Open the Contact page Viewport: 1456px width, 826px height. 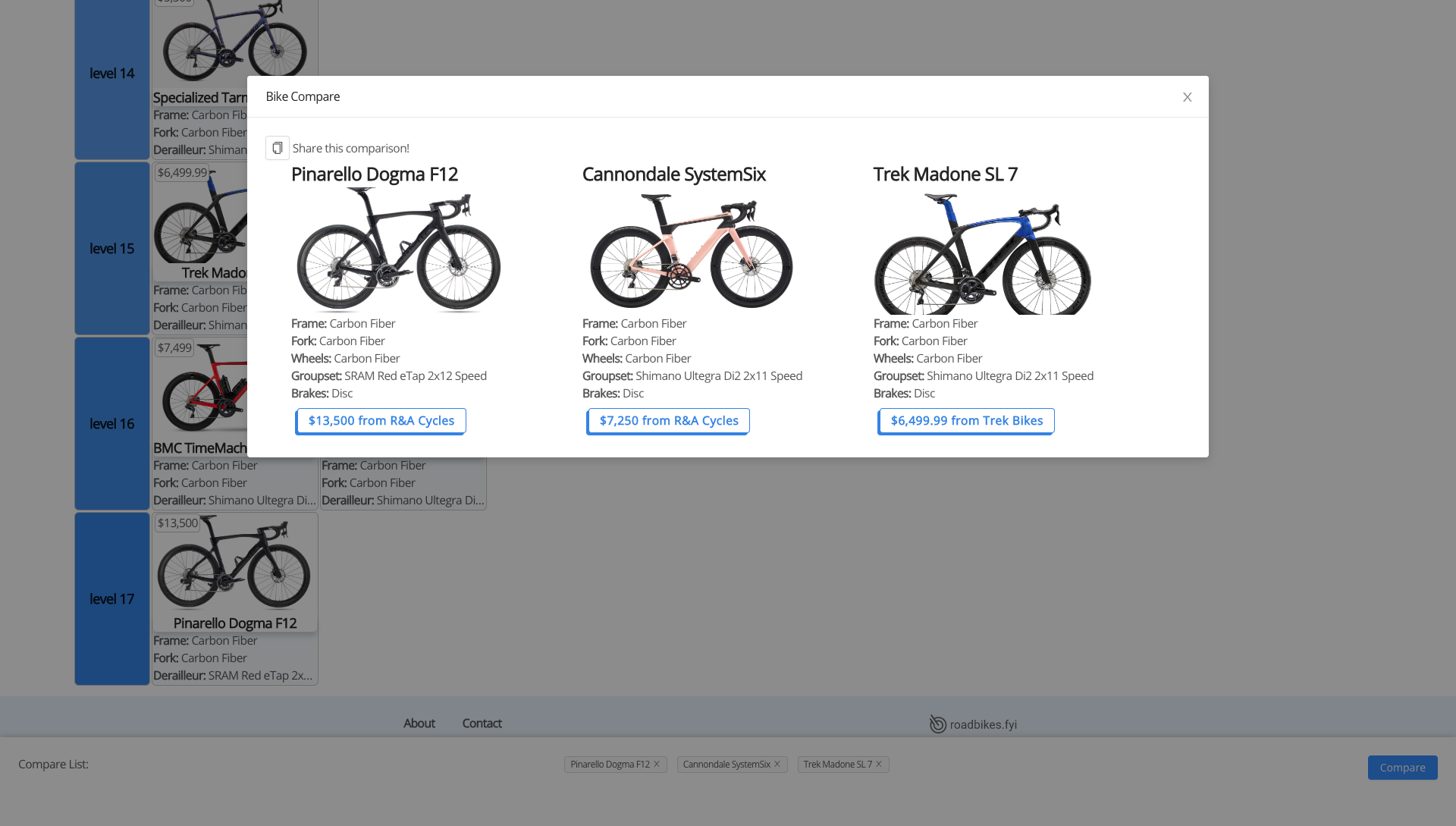(482, 723)
